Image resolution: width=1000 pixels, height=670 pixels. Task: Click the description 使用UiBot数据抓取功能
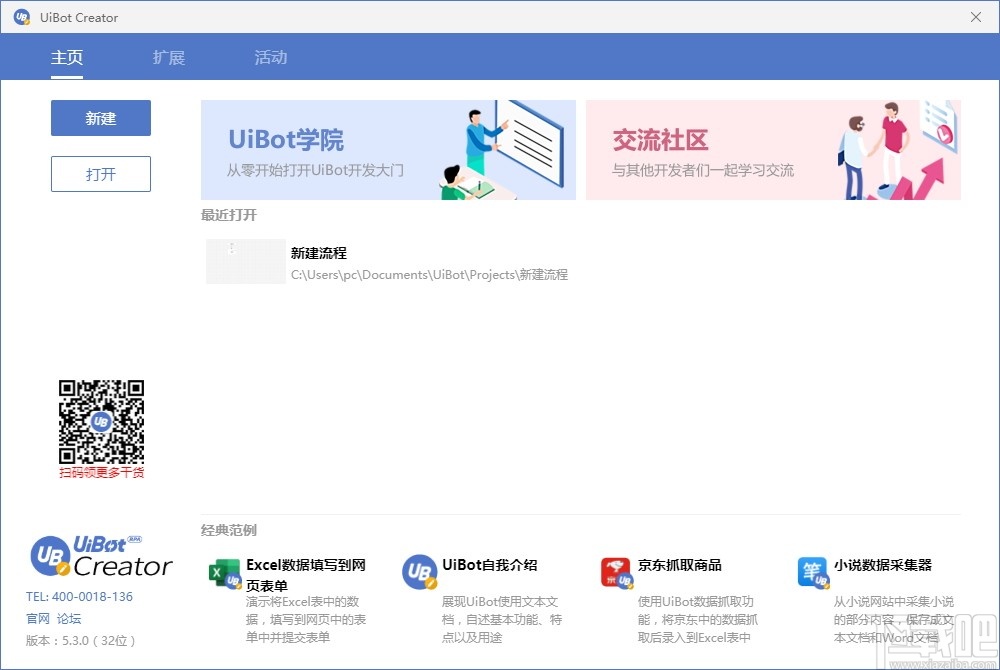698,620
